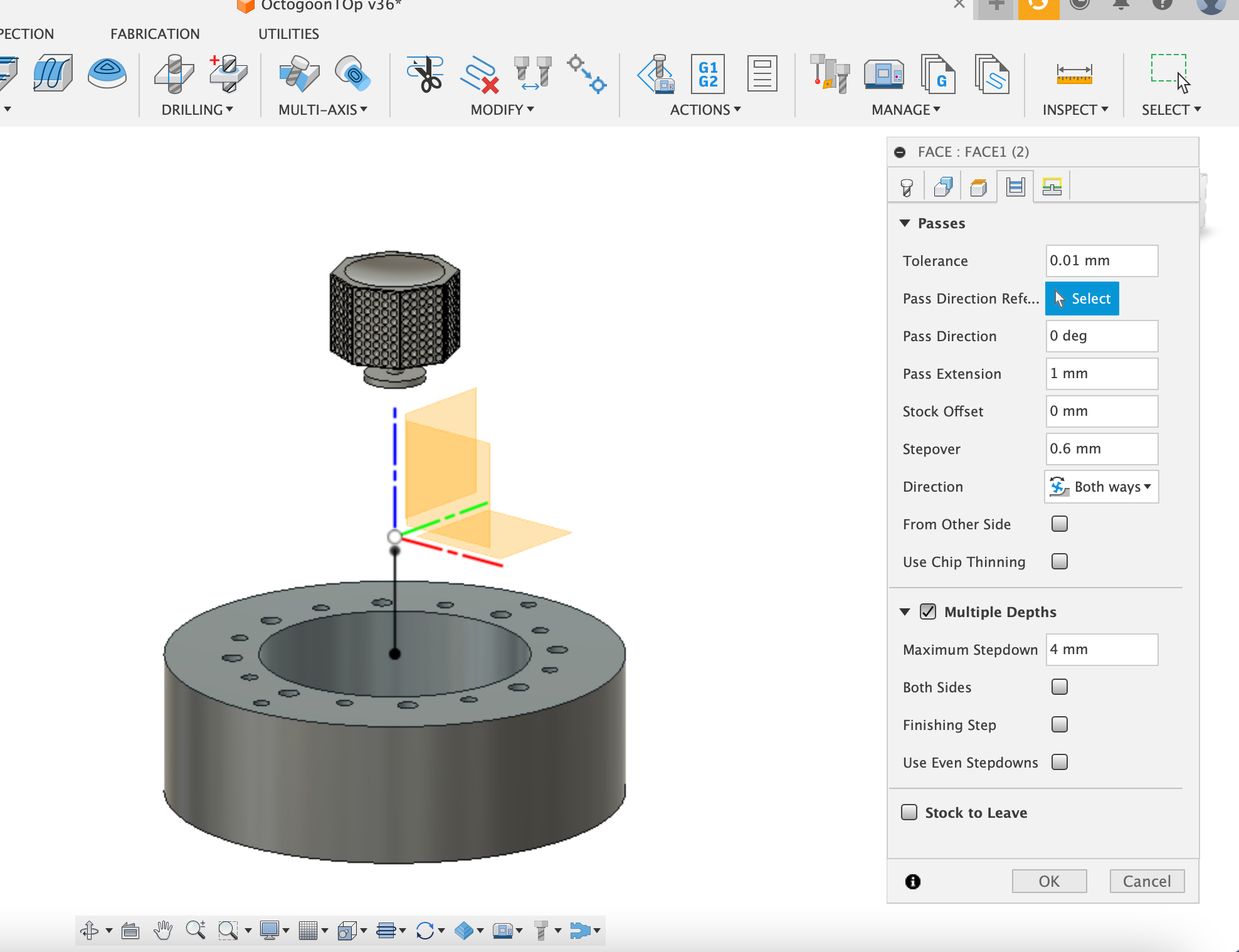Switch to the Heights tab in the dialog

tap(979, 186)
